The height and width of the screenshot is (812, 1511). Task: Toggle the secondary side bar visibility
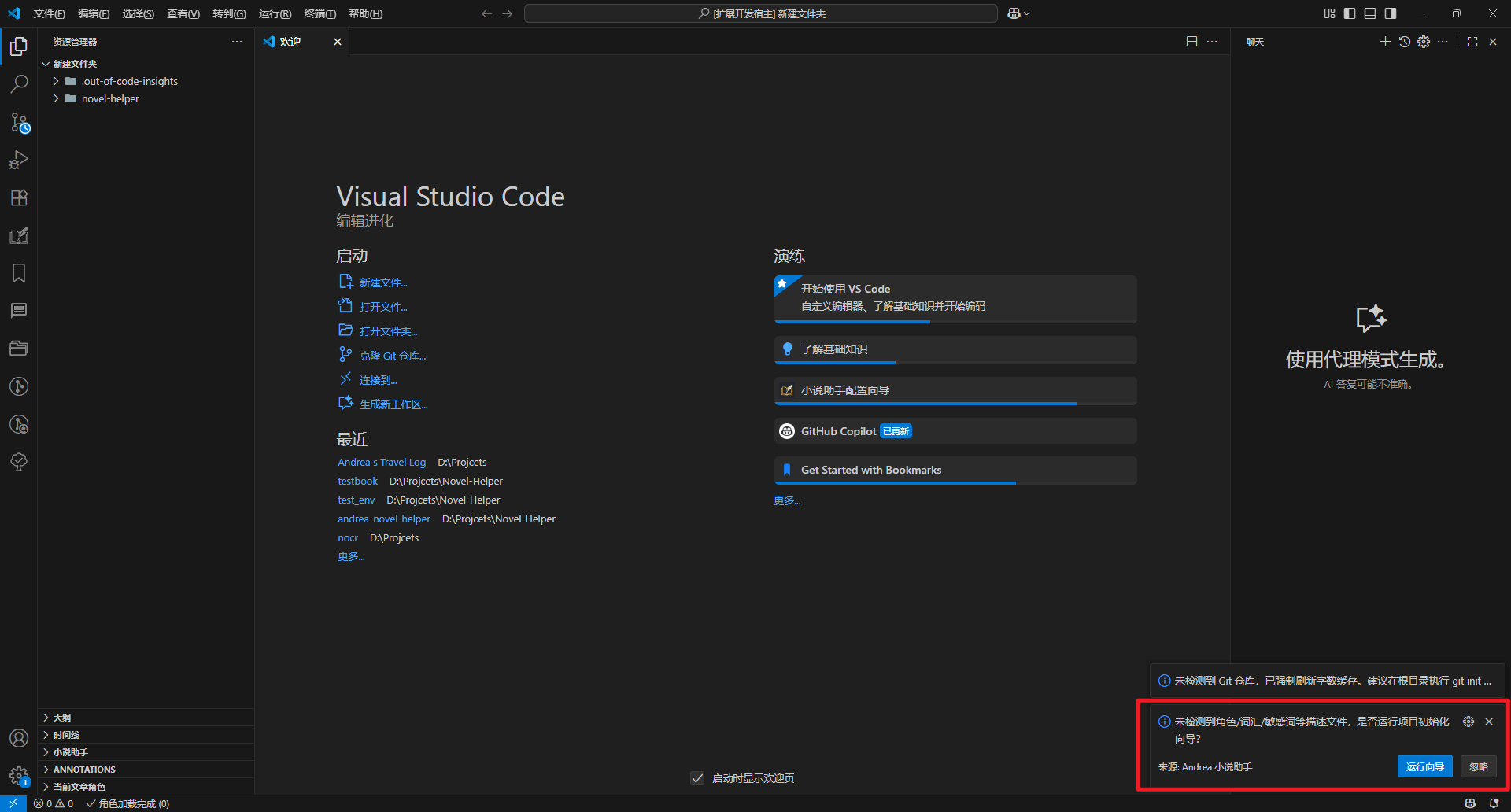click(1391, 13)
